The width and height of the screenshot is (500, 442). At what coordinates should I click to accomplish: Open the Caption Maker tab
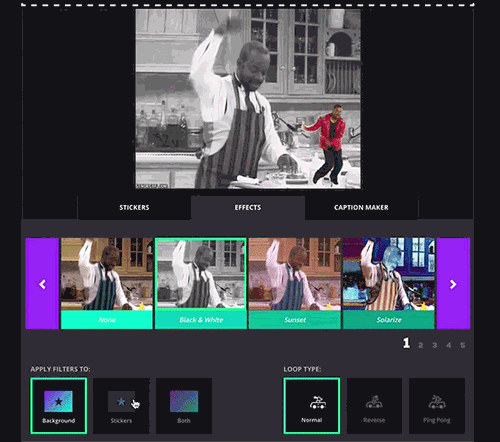[x=361, y=207]
